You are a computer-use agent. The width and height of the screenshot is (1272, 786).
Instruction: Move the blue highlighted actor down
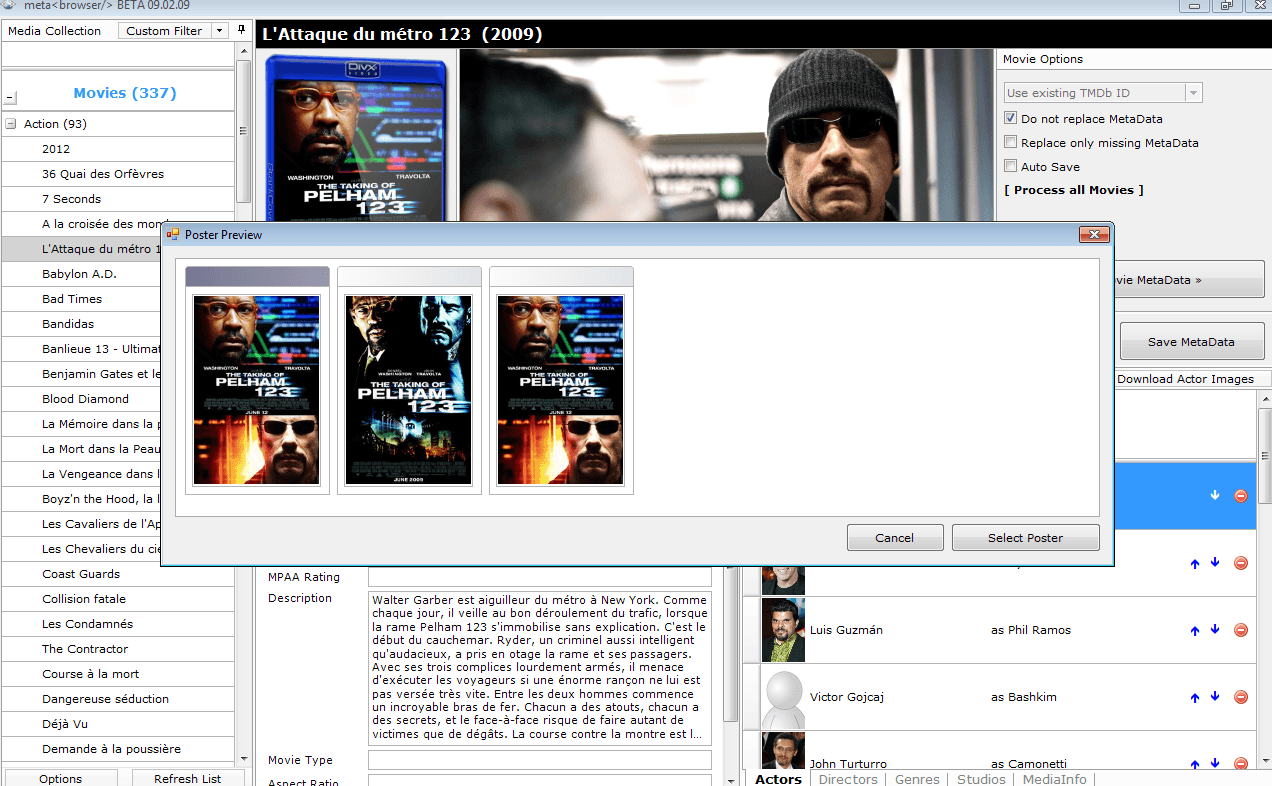(x=1215, y=495)
